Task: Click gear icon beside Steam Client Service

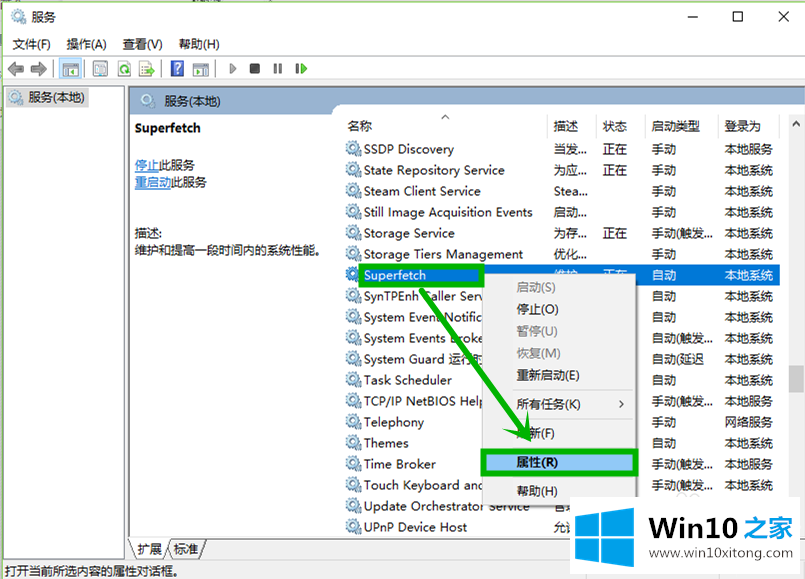Action: pos(353,191)
